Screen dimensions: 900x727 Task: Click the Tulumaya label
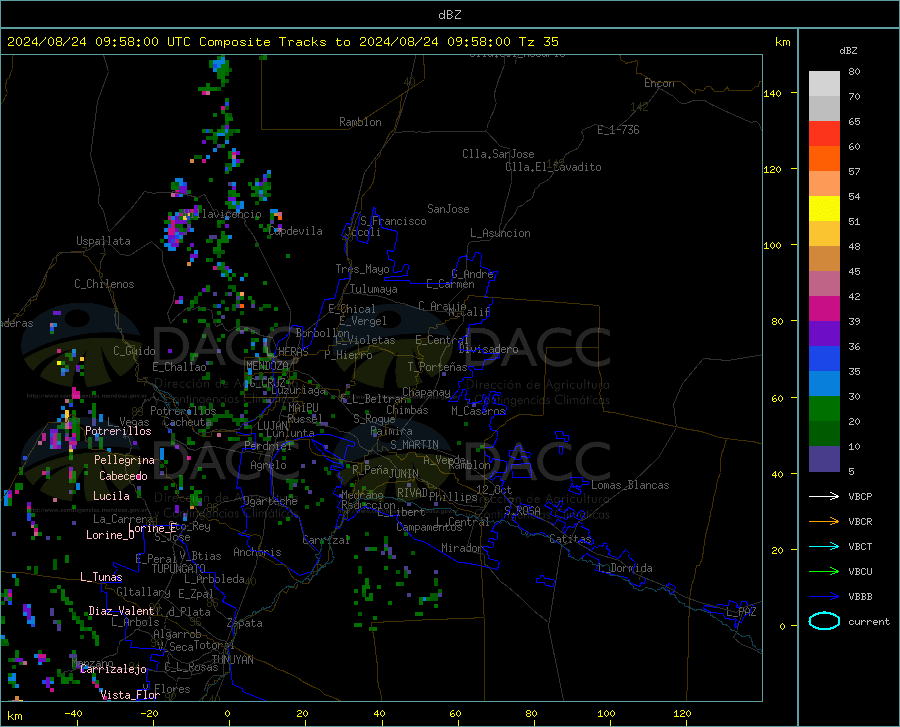pyautogui.click(x=374, y=289)
